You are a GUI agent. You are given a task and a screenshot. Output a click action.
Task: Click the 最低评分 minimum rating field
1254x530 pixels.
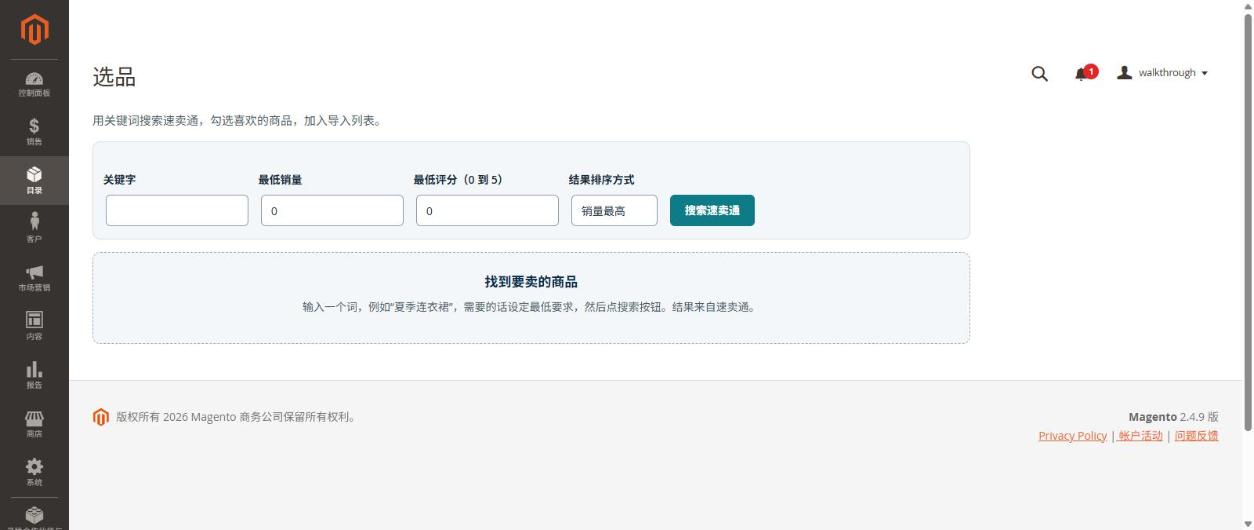(487, 211)
